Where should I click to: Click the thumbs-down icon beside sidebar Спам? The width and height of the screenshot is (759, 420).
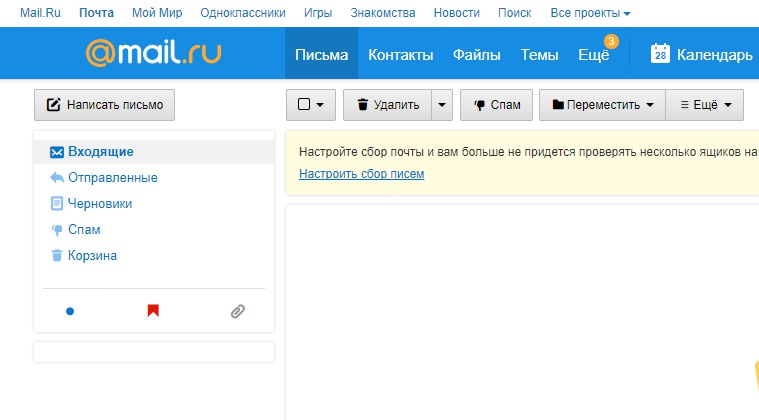click(57, 230)
